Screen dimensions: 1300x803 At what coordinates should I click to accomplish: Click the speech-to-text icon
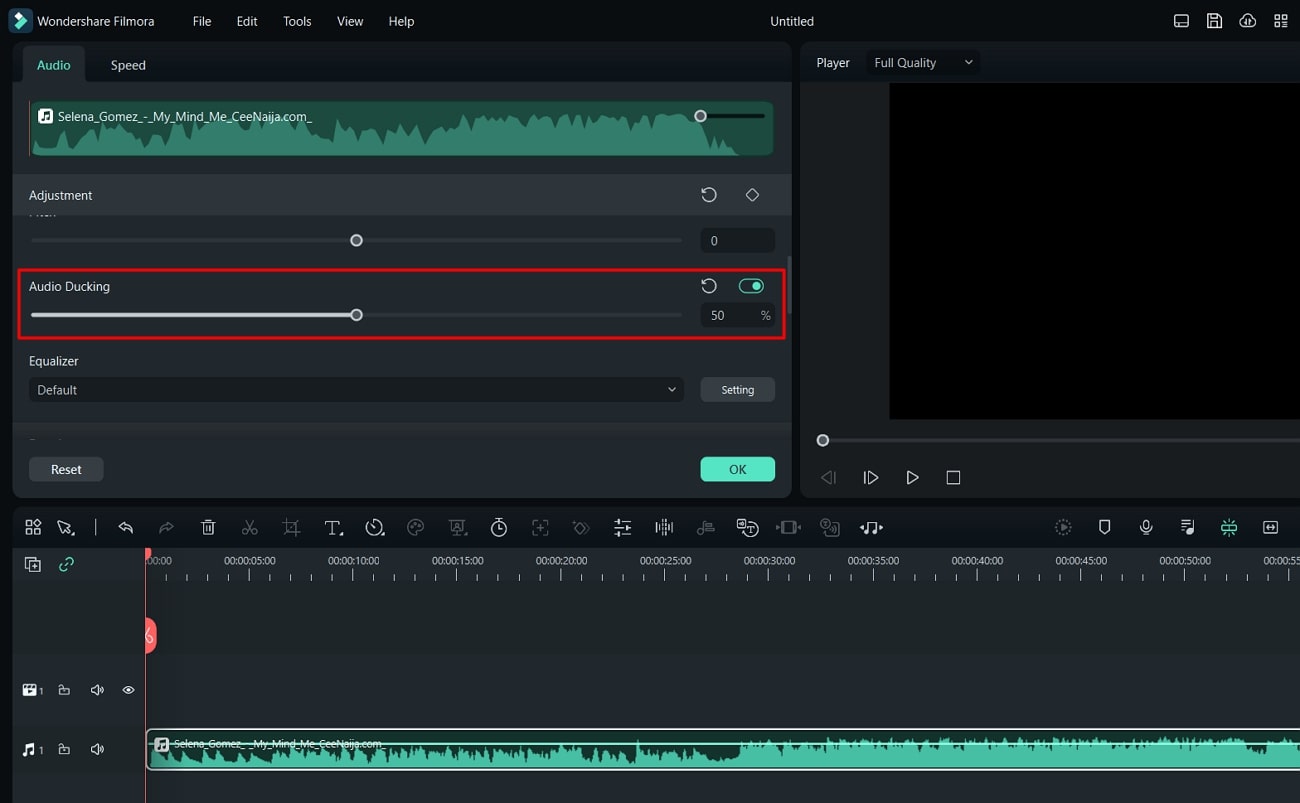click(x=747, y=527)
